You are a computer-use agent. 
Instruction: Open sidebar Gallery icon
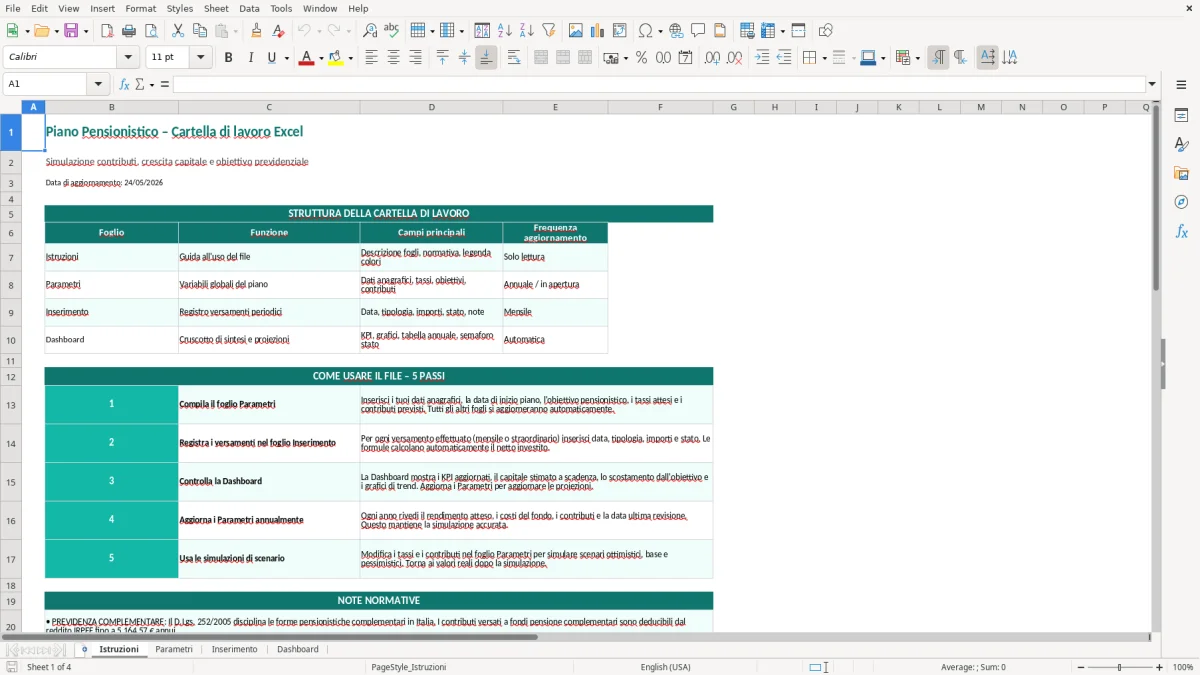[x=1181, y=174]
